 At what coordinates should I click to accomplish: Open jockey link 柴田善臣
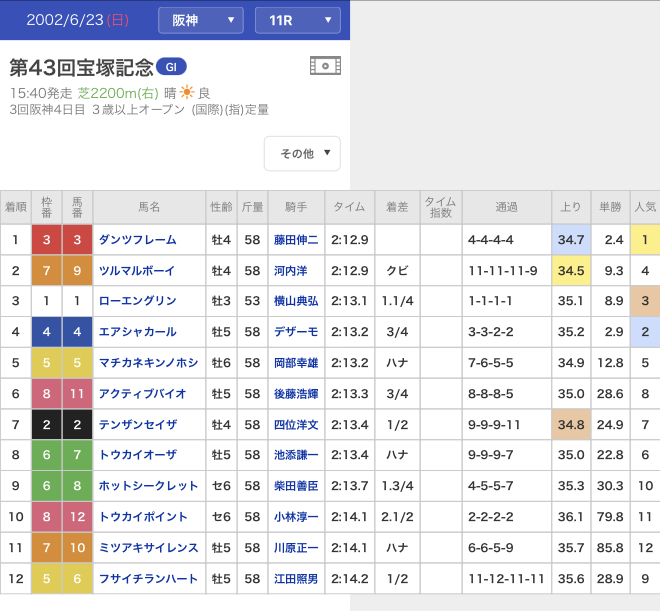(x=296, y=486)
